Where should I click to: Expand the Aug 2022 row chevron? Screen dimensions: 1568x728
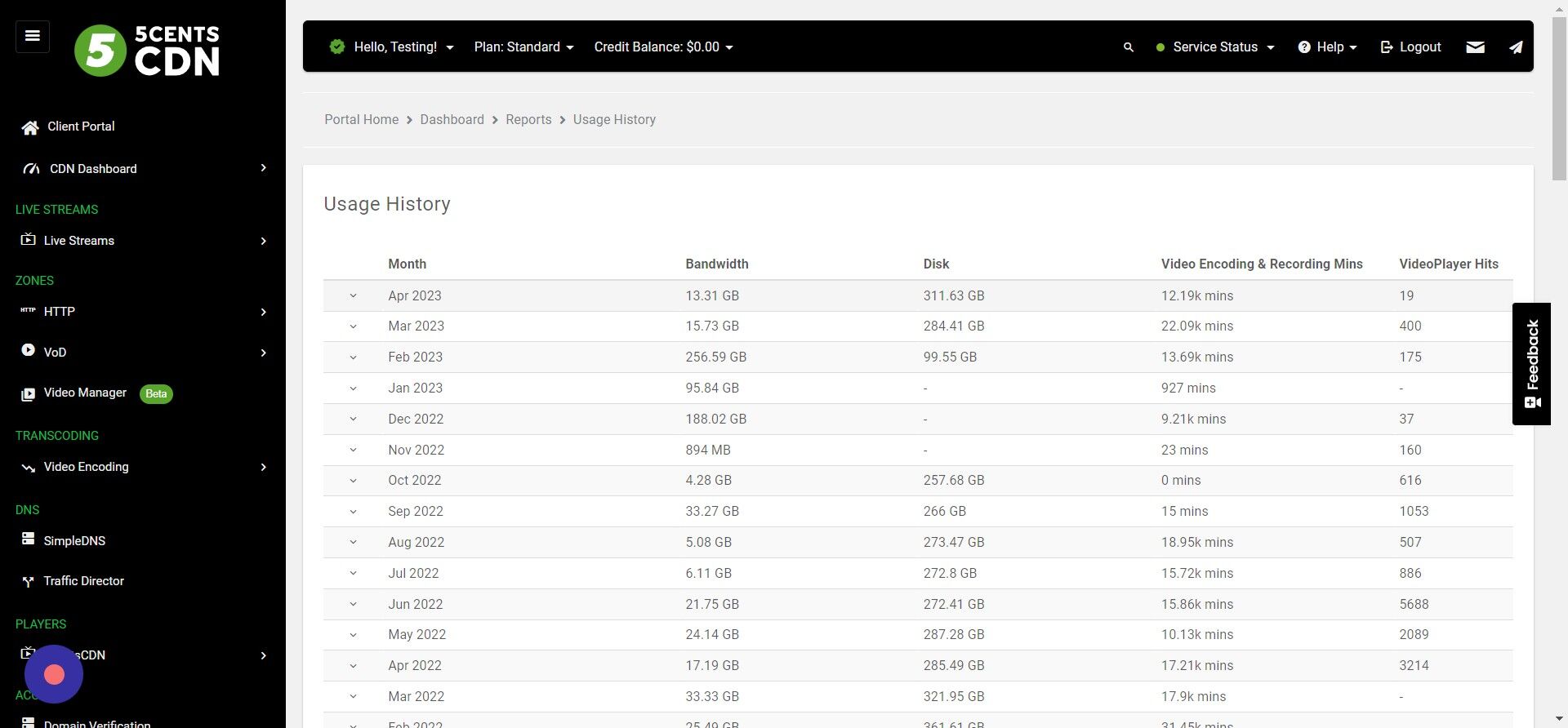[x=354, y=543]
